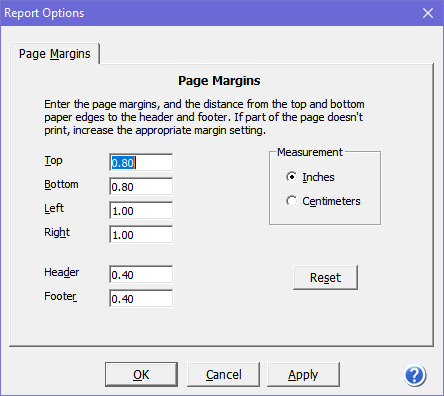Click the 'Header' field label
Image resolution: width=444 pixels, height=396 pixels.
62,272
